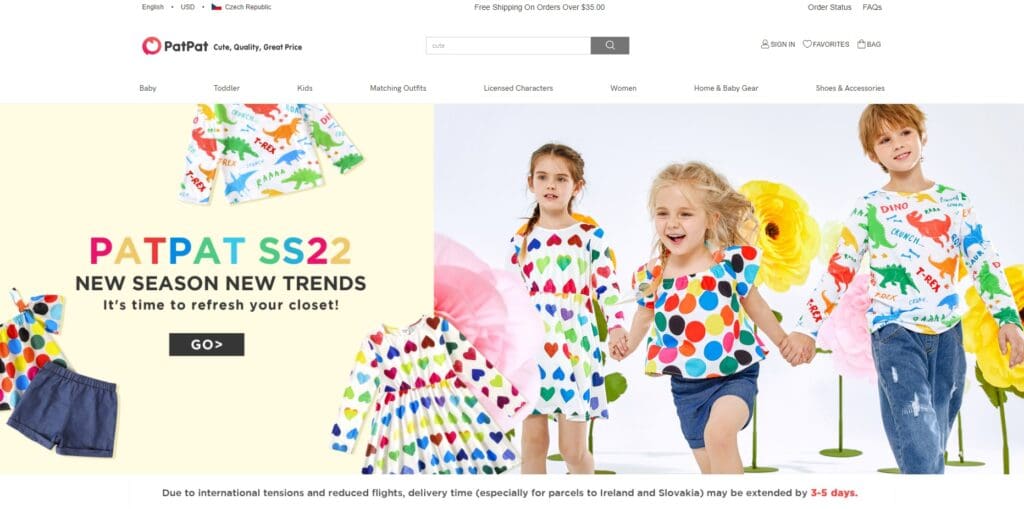Viewport: 1024px width, 509px height.
Task: Open Favorites heart icon
Action: click(807, 44)
